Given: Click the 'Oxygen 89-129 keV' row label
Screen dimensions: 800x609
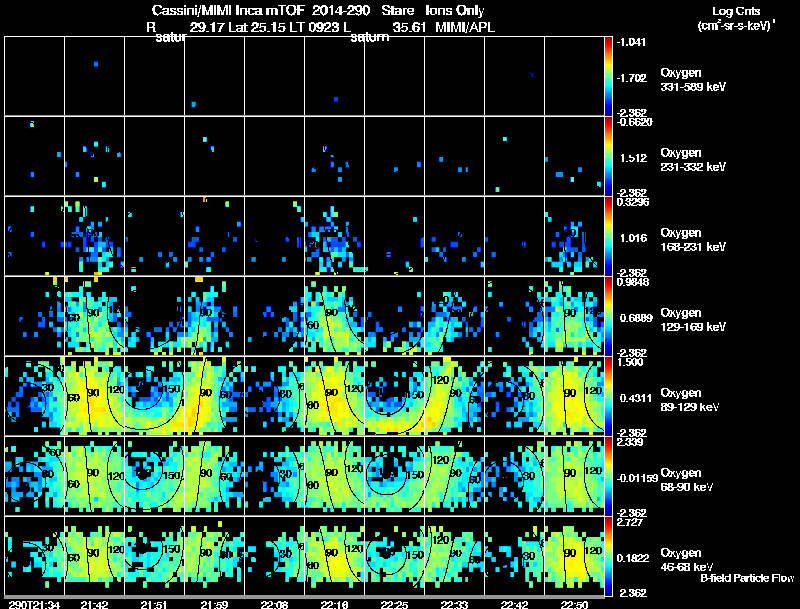Looking at the screenshot, I should [x=690, y=400].
